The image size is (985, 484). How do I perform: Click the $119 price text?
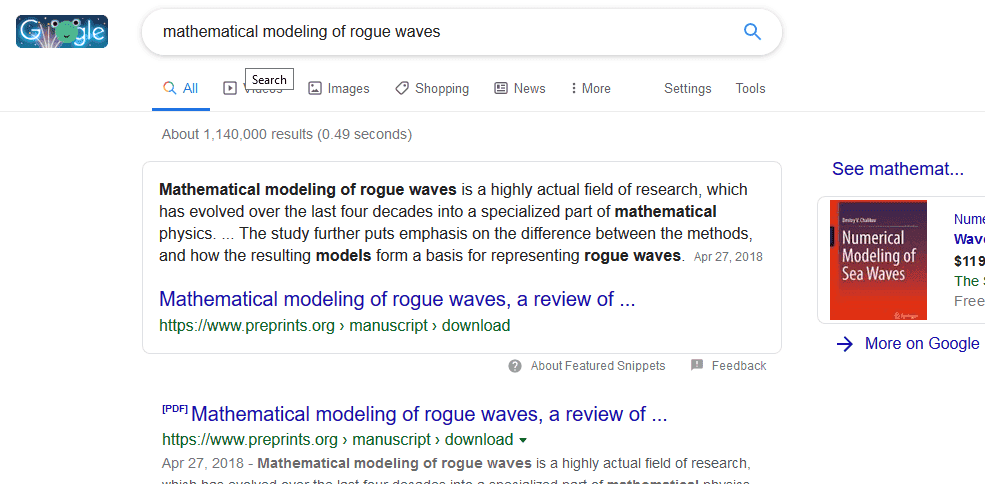point(969,261)
